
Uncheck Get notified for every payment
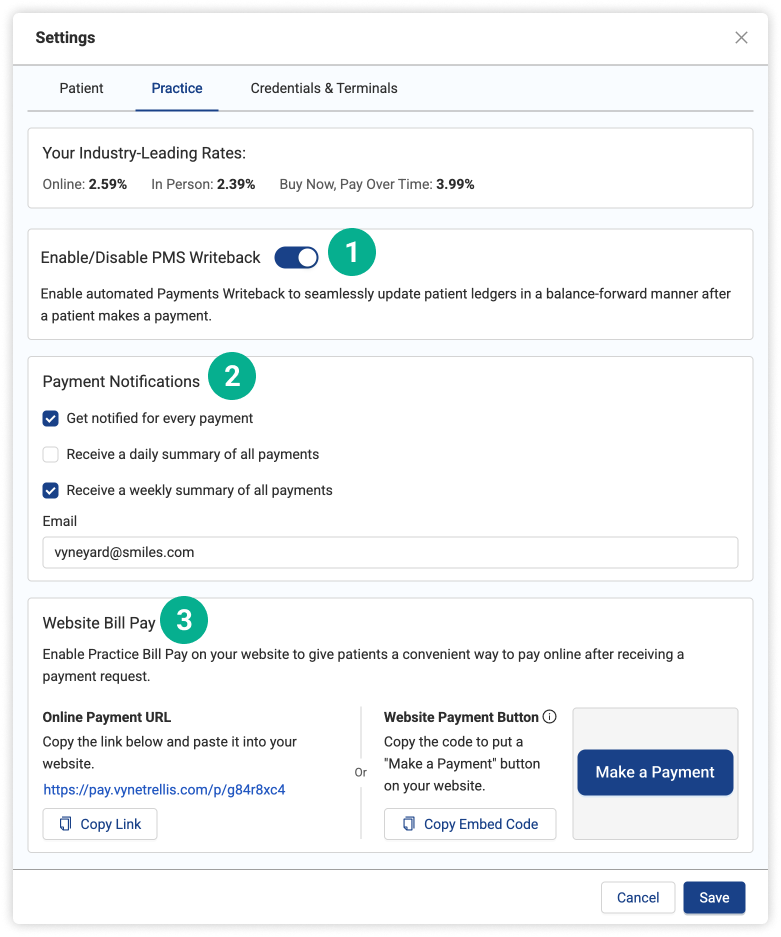click(51, 418)
